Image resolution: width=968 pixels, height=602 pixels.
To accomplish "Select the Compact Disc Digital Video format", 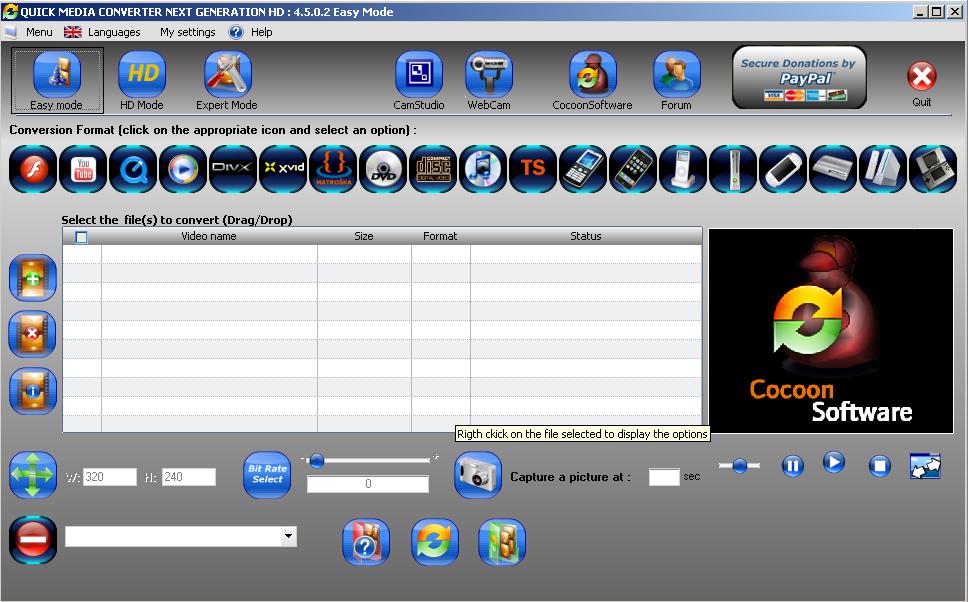I will 433,169.
